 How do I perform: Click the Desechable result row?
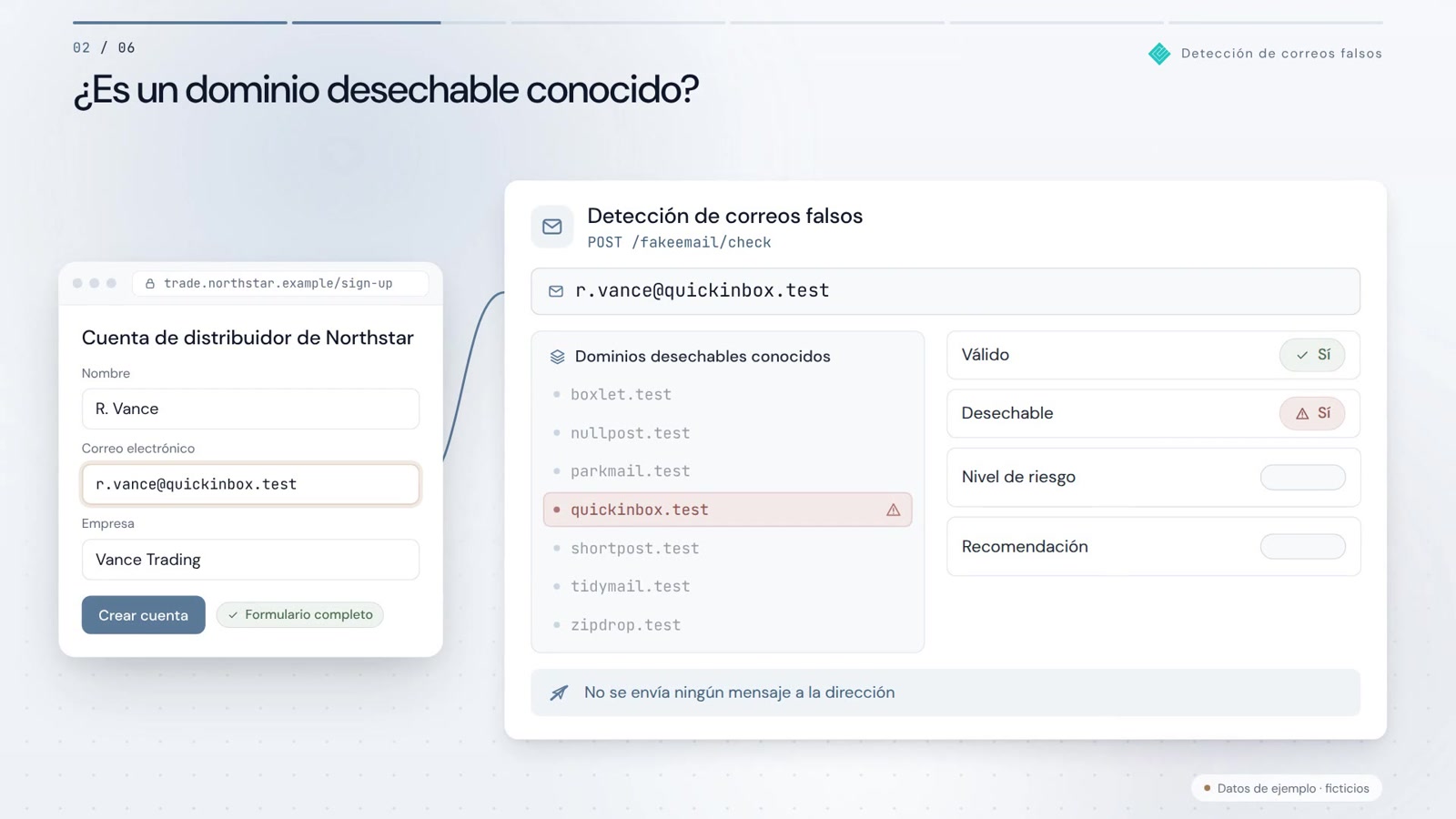tap(1153, 413)
